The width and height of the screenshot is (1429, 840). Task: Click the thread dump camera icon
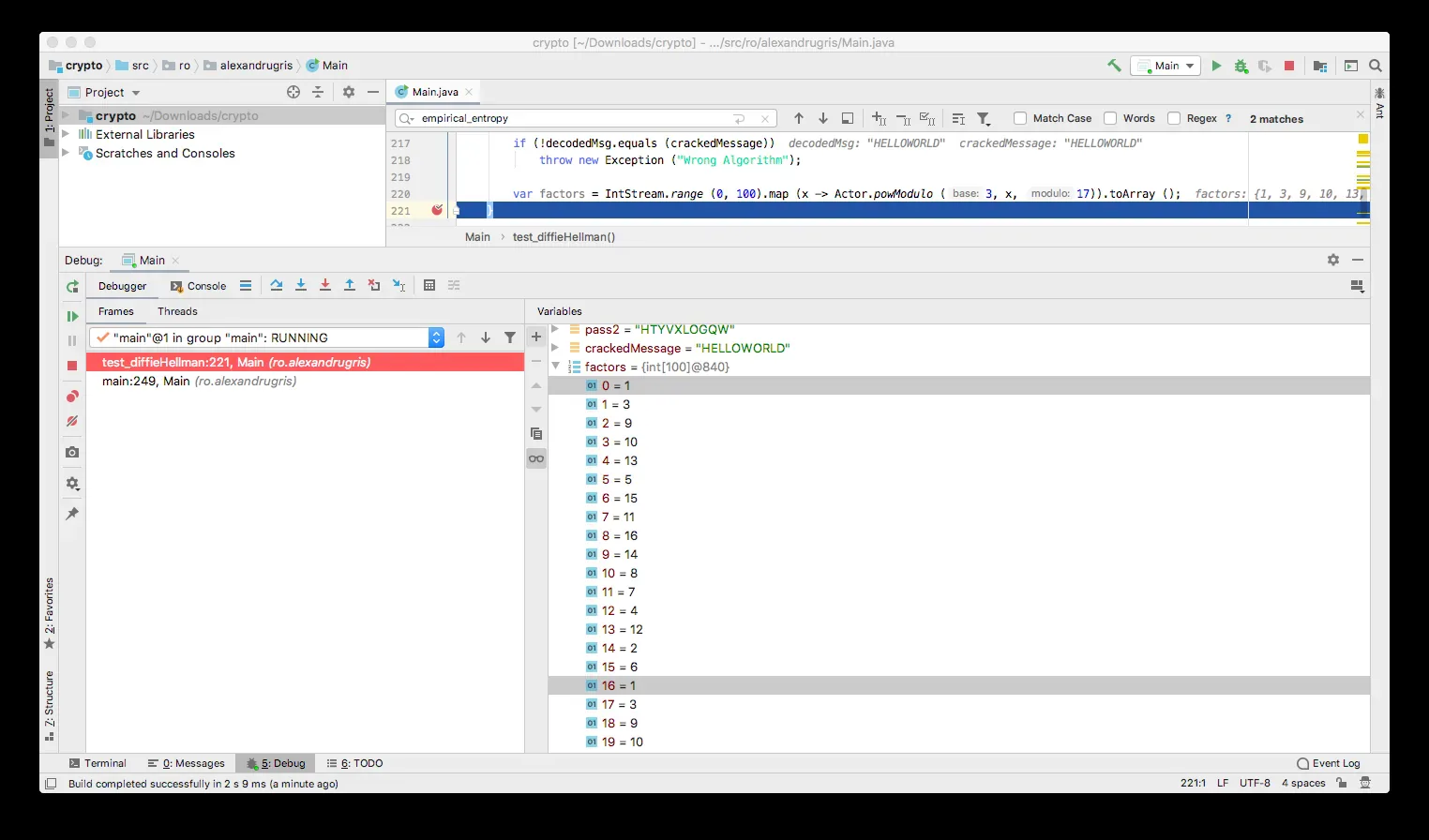72,452
